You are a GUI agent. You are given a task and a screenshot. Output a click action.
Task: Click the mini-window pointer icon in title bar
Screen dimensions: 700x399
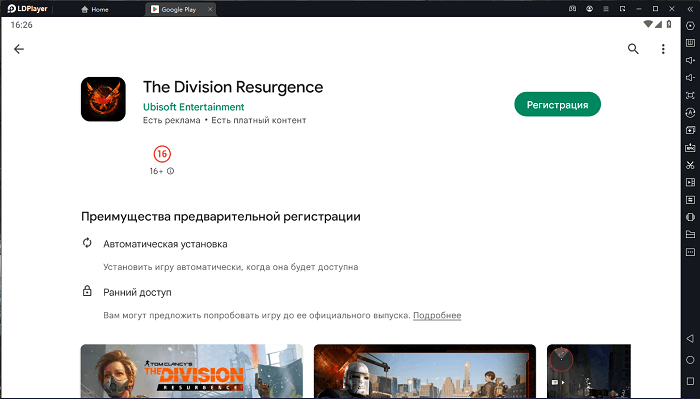[622, 9]
